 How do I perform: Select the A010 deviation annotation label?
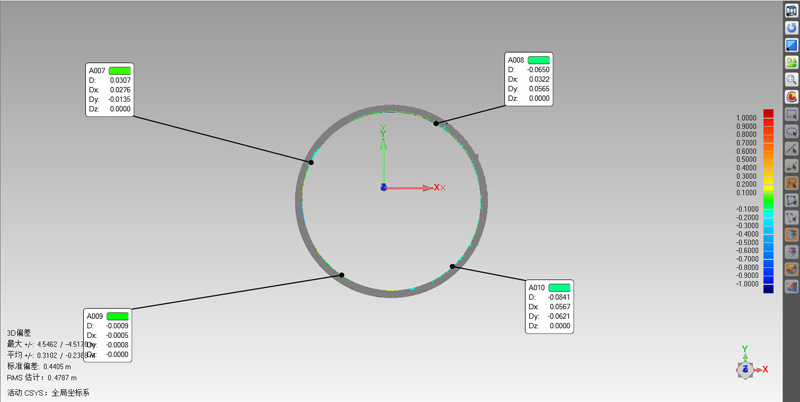tap(537, 288)
